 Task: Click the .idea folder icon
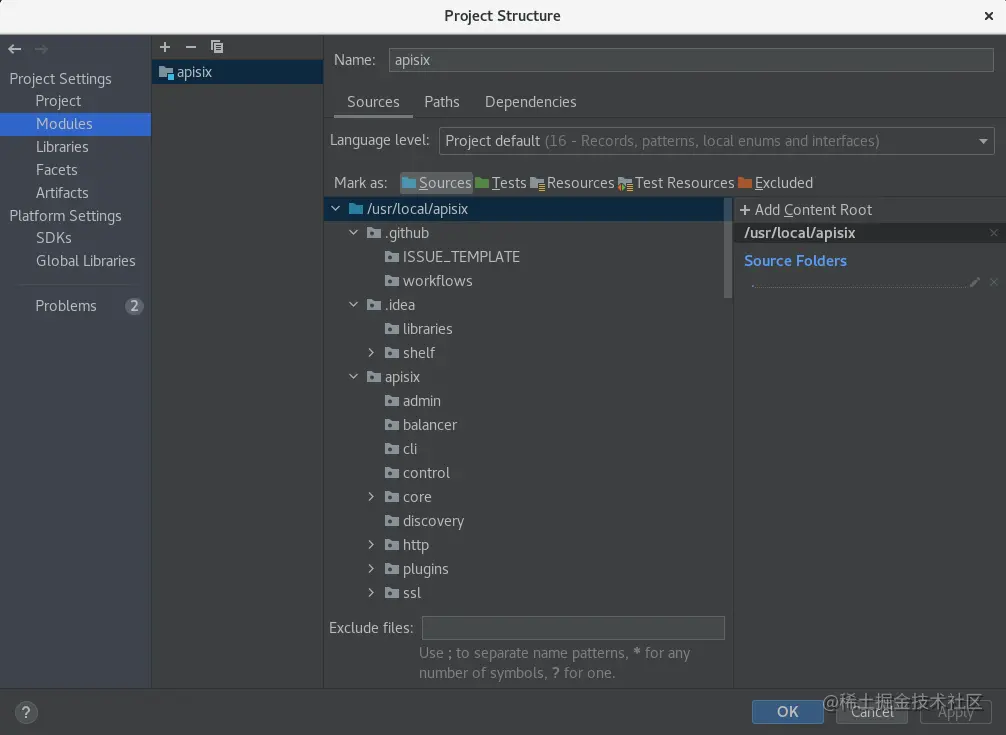coord(374,304)
